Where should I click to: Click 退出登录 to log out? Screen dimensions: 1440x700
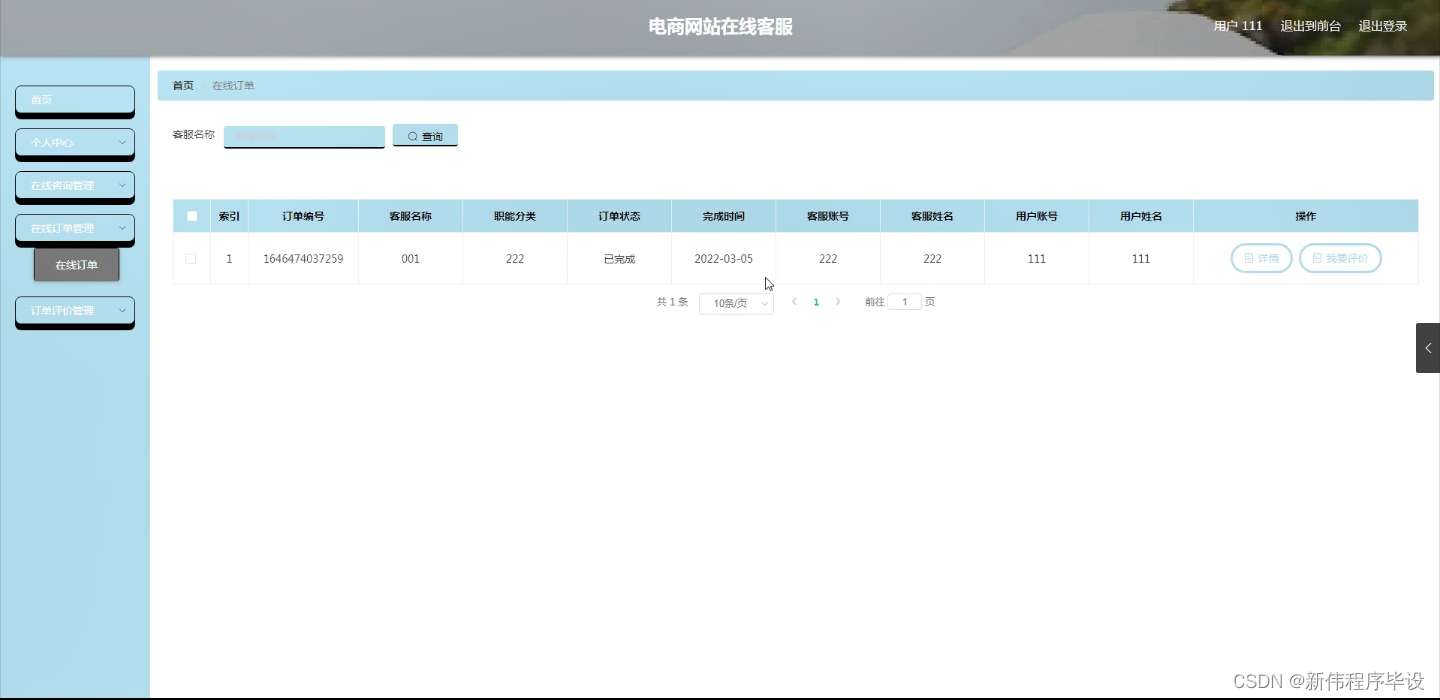[1382, 26]
